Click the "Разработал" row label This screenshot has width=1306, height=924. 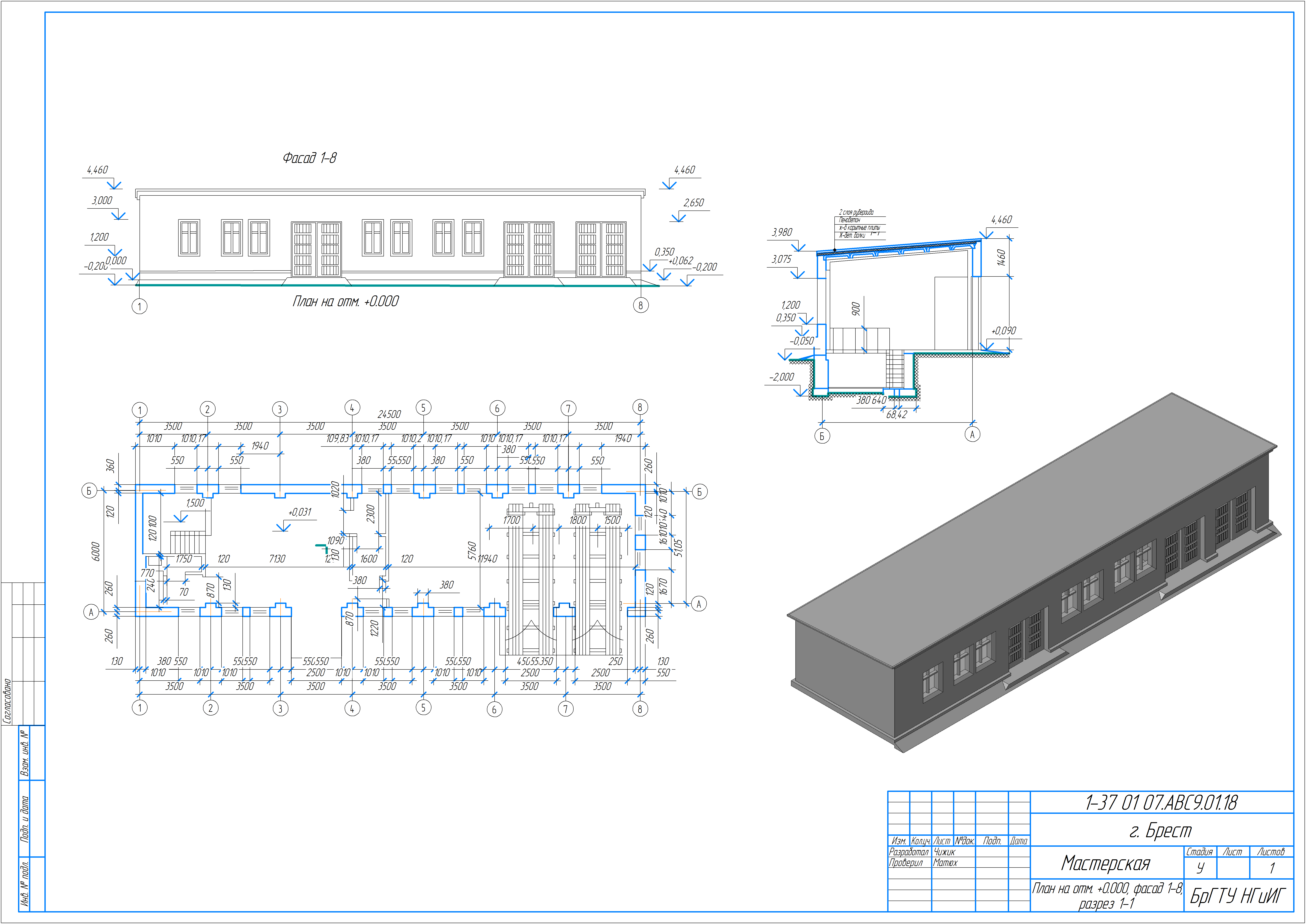(909, 852)
